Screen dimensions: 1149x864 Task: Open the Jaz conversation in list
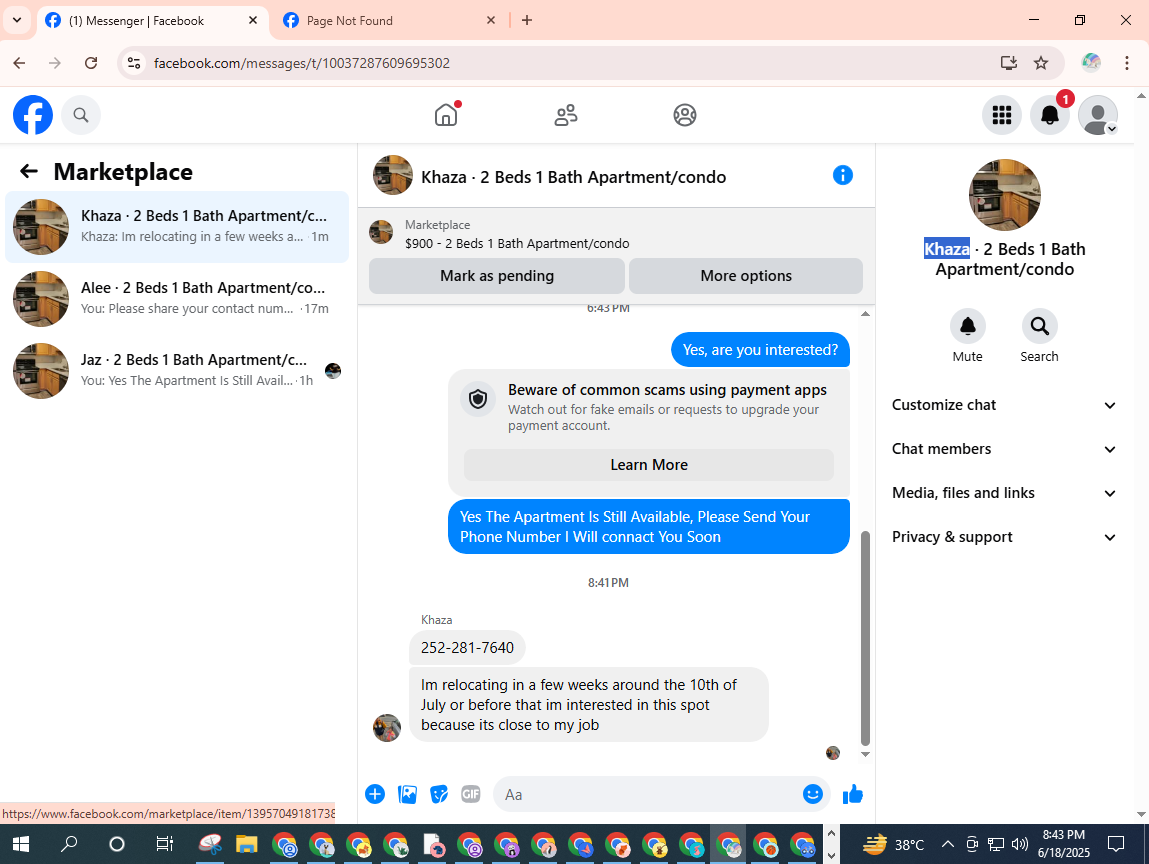tap(177, 370)
